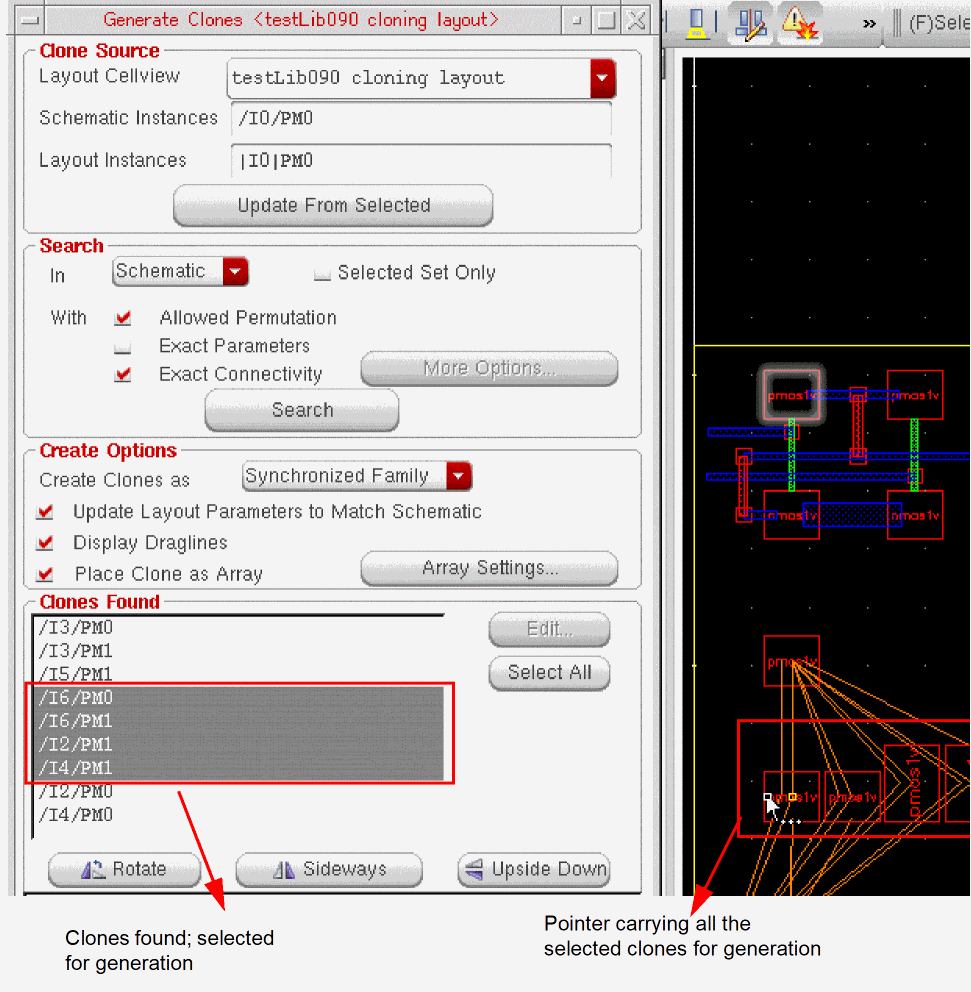
Task: Click the Upside Down button
Action: point(534,869)
